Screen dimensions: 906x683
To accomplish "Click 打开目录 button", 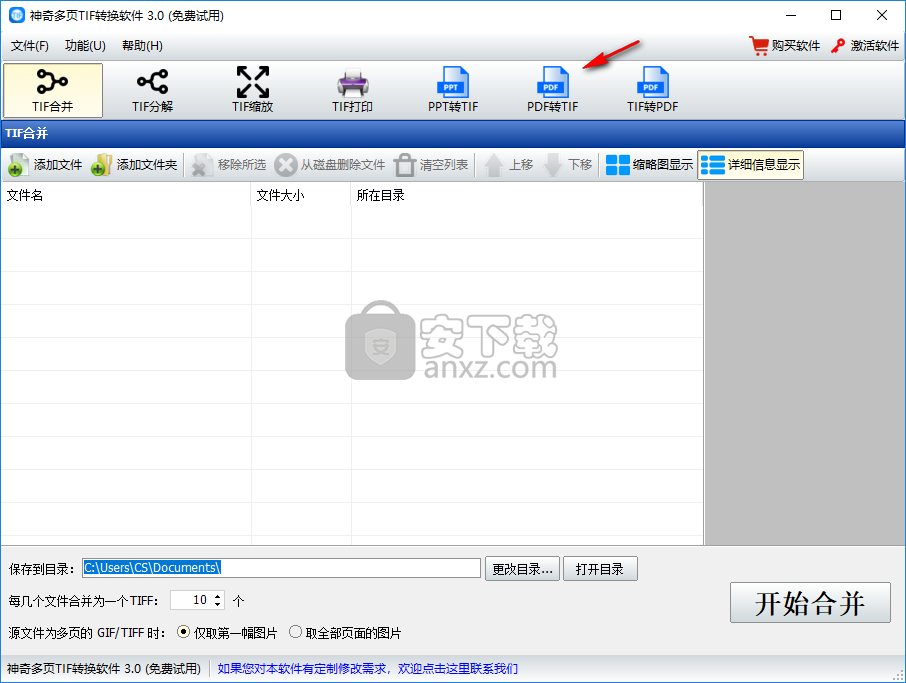I will point(600,569).
